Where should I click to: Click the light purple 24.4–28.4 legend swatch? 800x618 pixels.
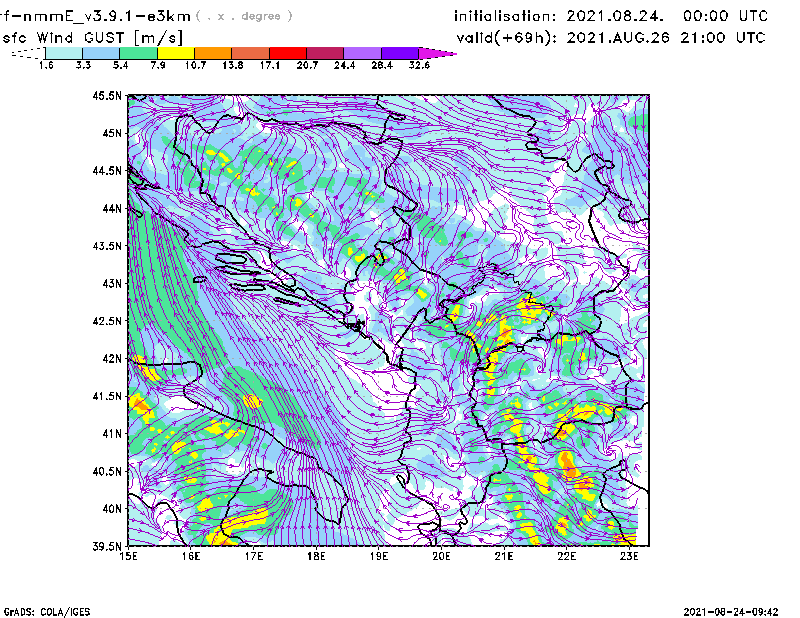coord(362,53)
